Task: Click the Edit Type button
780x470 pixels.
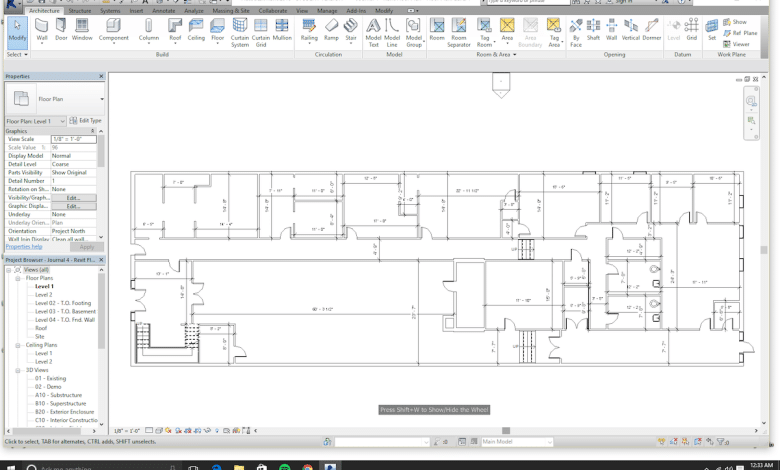Action: point(86,121)
